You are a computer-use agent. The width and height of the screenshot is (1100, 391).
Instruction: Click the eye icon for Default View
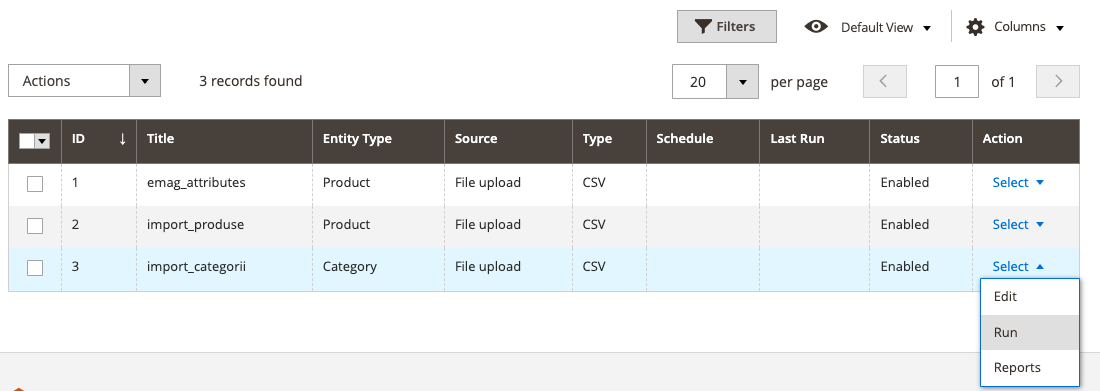(816, 27)
